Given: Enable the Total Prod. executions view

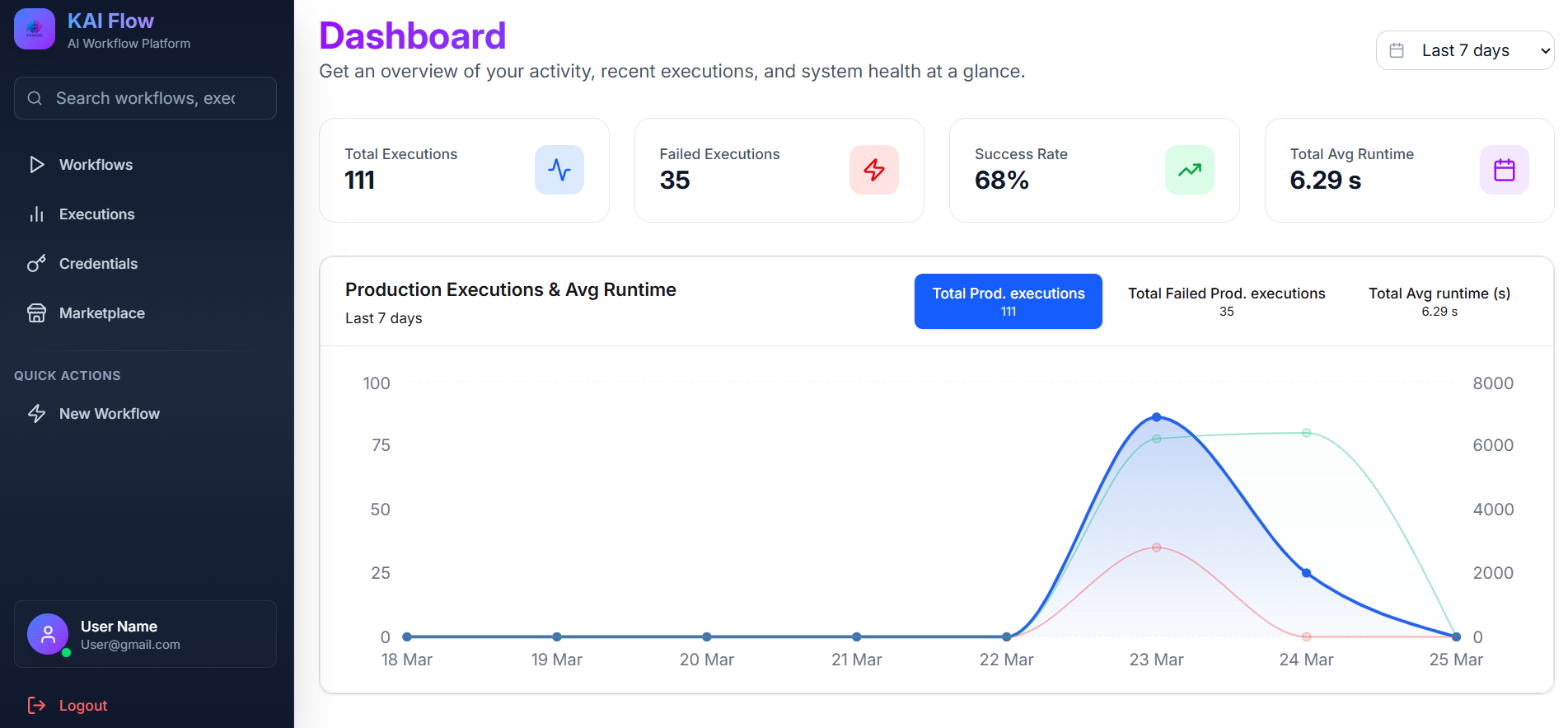Looking at the screenshot, I should (1008, 301).
